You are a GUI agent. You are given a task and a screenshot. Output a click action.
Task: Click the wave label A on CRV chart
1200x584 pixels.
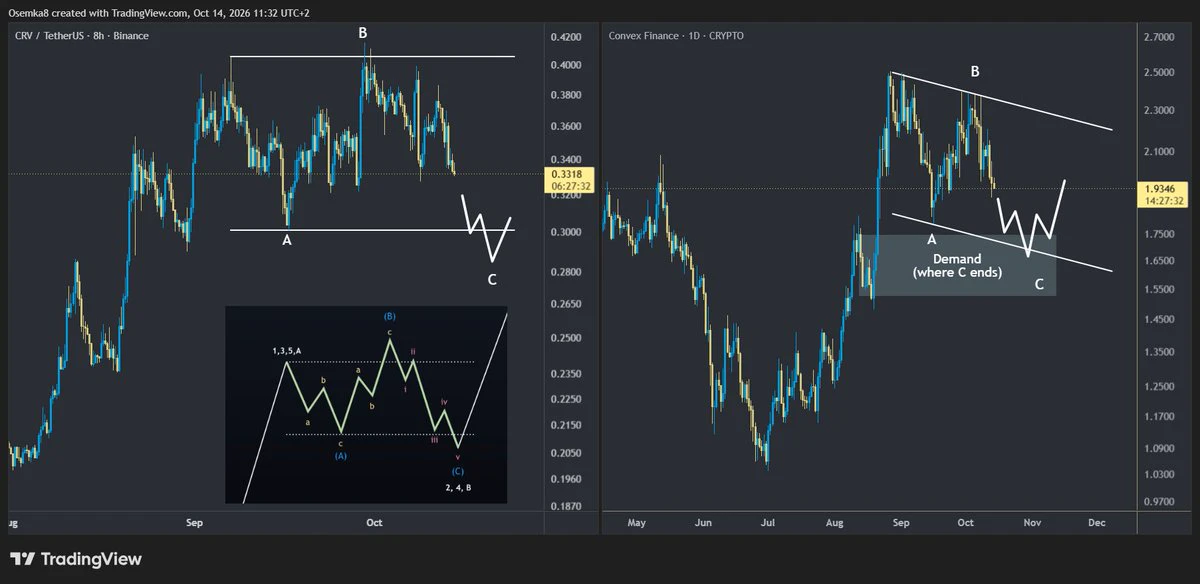pyautogui.click(x=287, y=240)
